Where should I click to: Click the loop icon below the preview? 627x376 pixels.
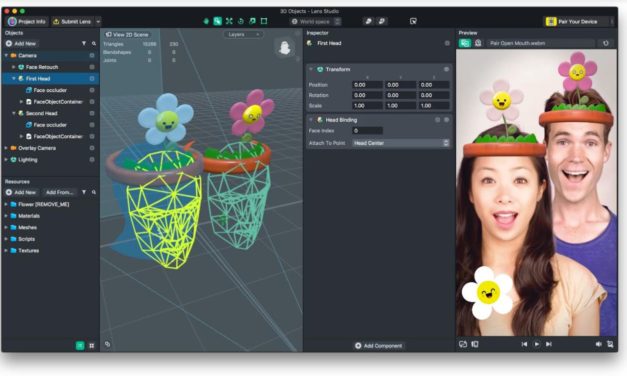pos(463,344)
